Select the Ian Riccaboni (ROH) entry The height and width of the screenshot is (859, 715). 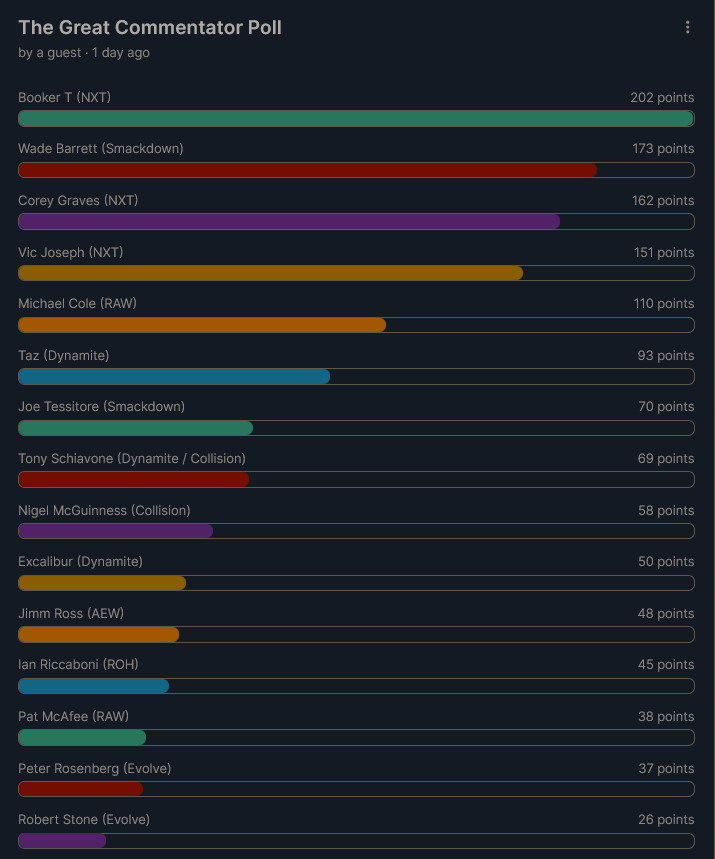tap(77, 665)
